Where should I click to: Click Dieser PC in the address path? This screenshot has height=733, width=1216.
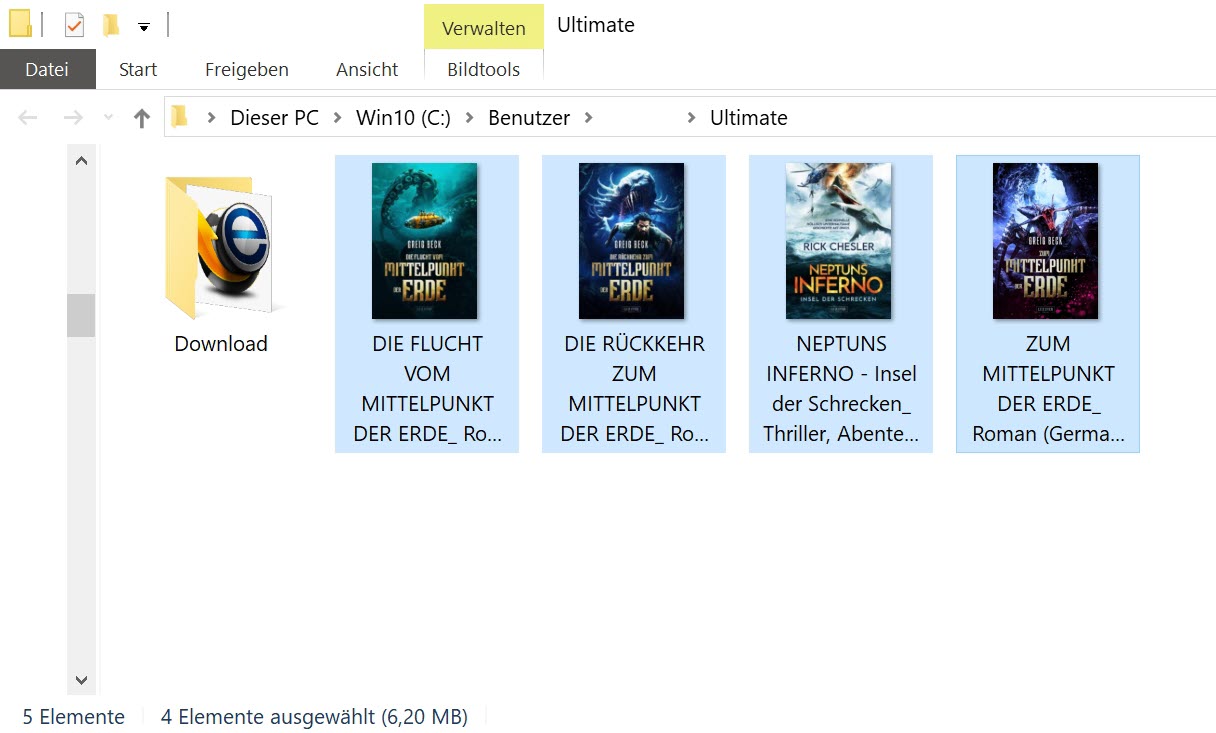pos(274,118)
